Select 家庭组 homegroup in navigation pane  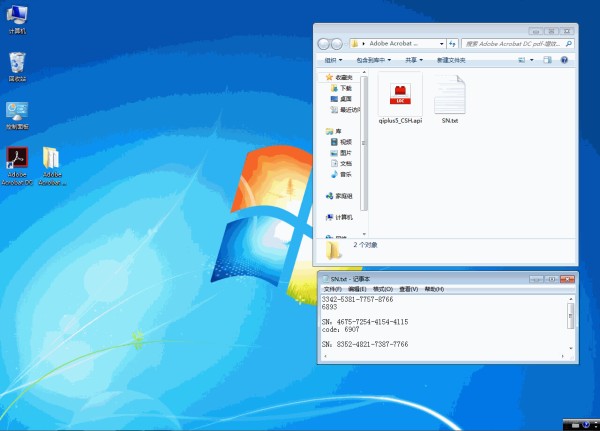coord(339,196)
